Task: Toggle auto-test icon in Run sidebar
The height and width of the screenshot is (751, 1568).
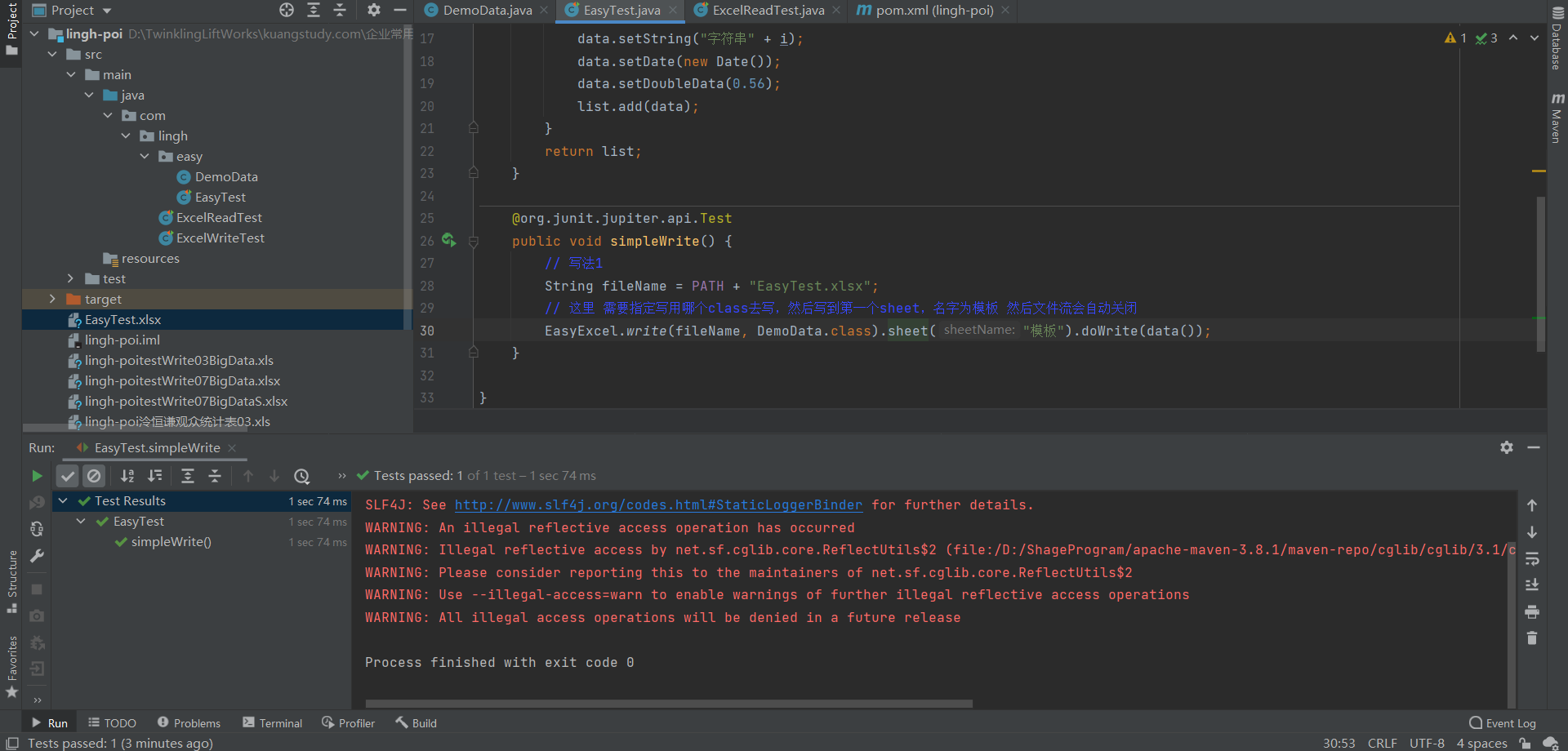Action: (x=37, y=529)
